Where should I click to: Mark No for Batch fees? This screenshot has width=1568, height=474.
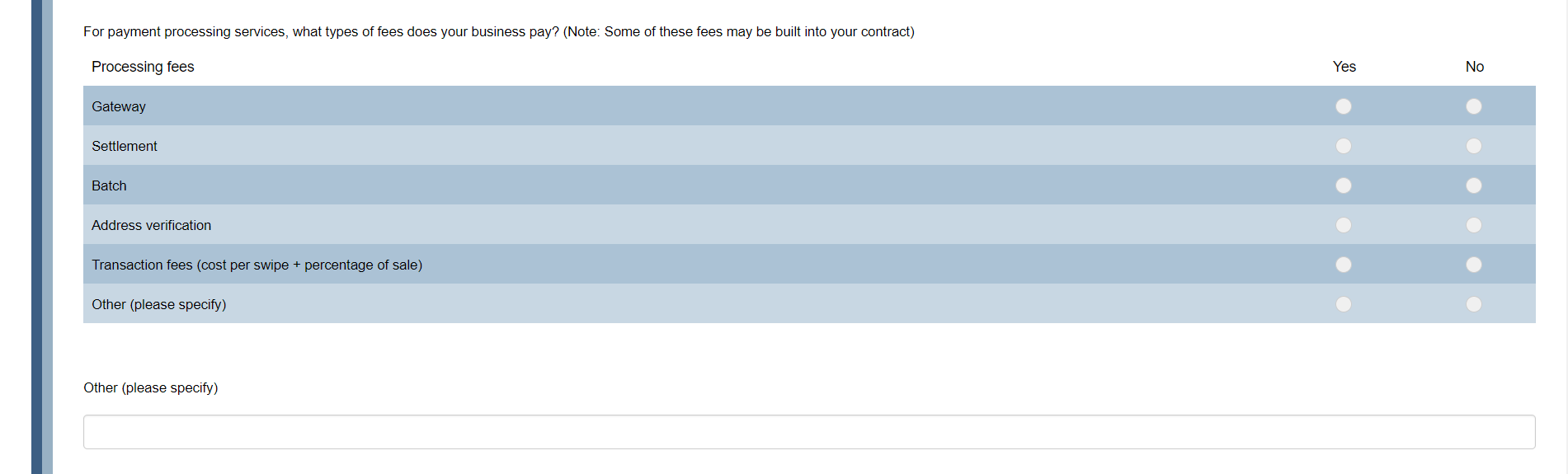[1474, 185]
